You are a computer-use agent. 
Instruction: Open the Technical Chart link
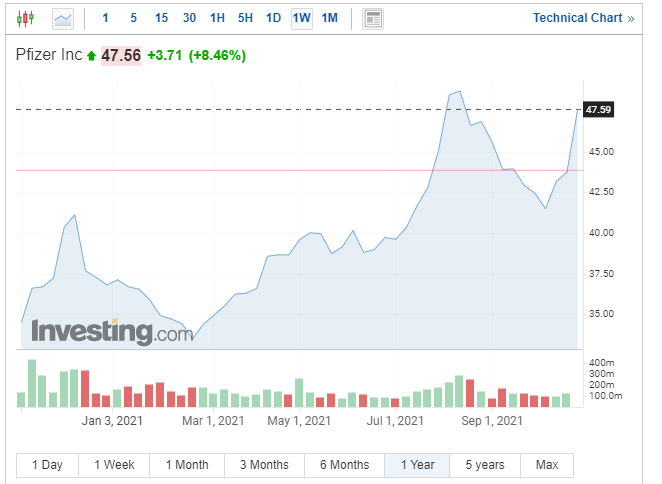coord(583,18)
